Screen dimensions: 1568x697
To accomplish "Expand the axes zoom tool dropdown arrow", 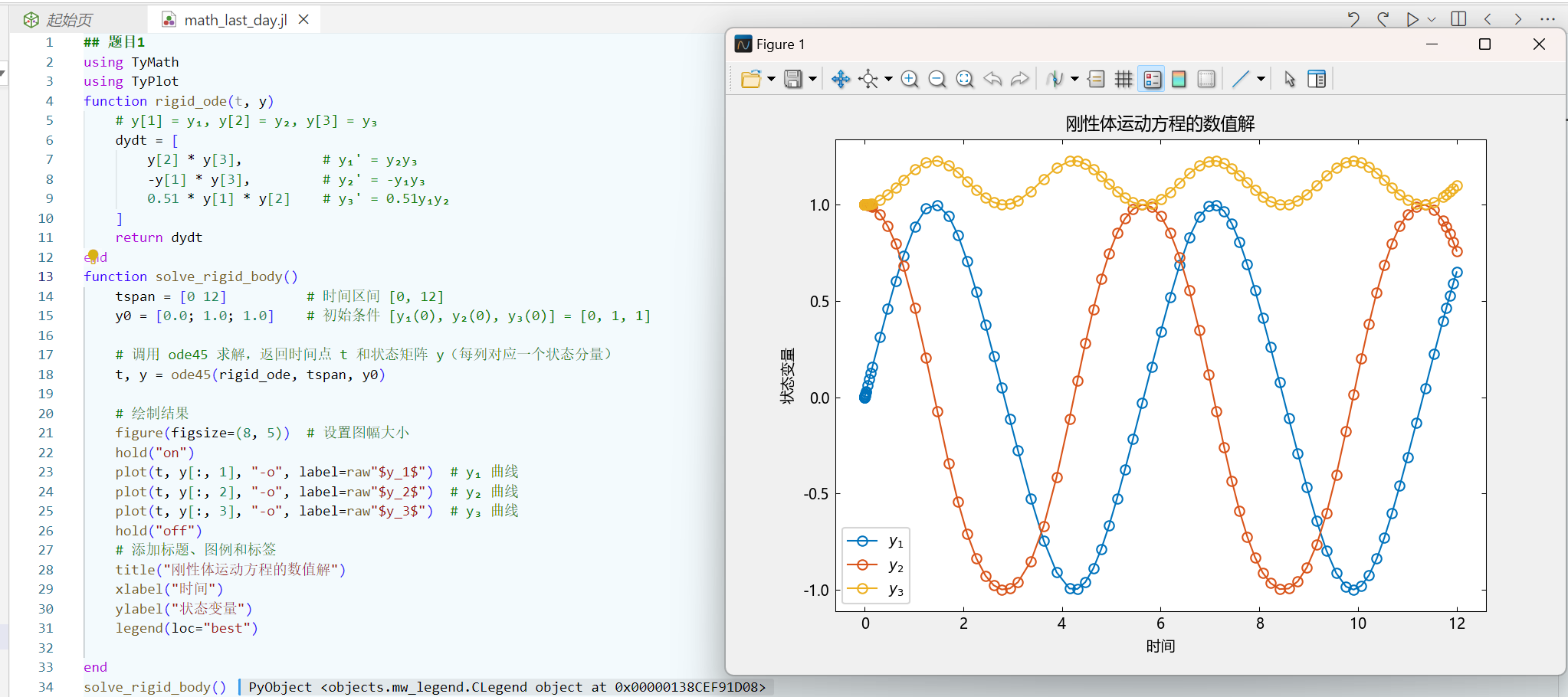I will pos(888,79).
